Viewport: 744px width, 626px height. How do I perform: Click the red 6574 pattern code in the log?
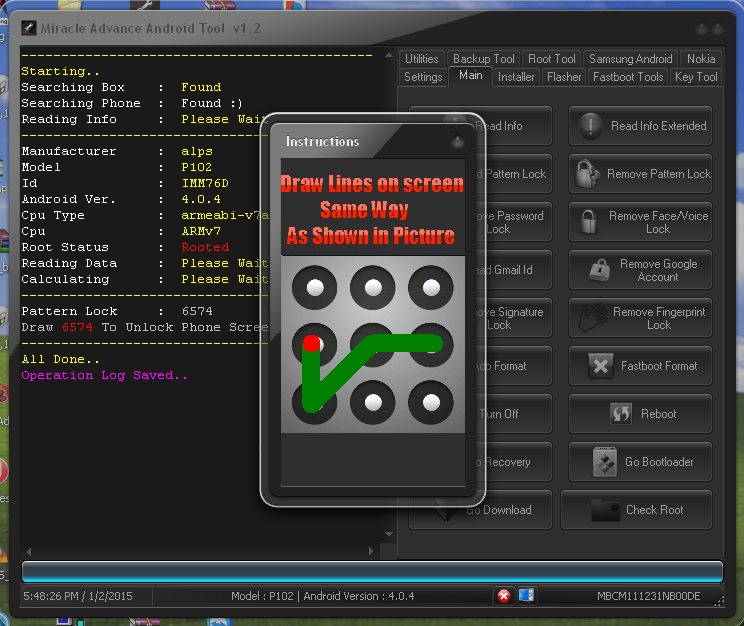pyautogui.click(x=77, y=327)
